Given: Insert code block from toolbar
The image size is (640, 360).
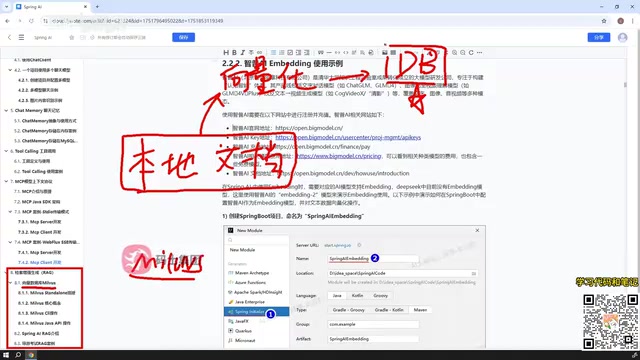Looking at the screenshot, I should click(346, 53).
